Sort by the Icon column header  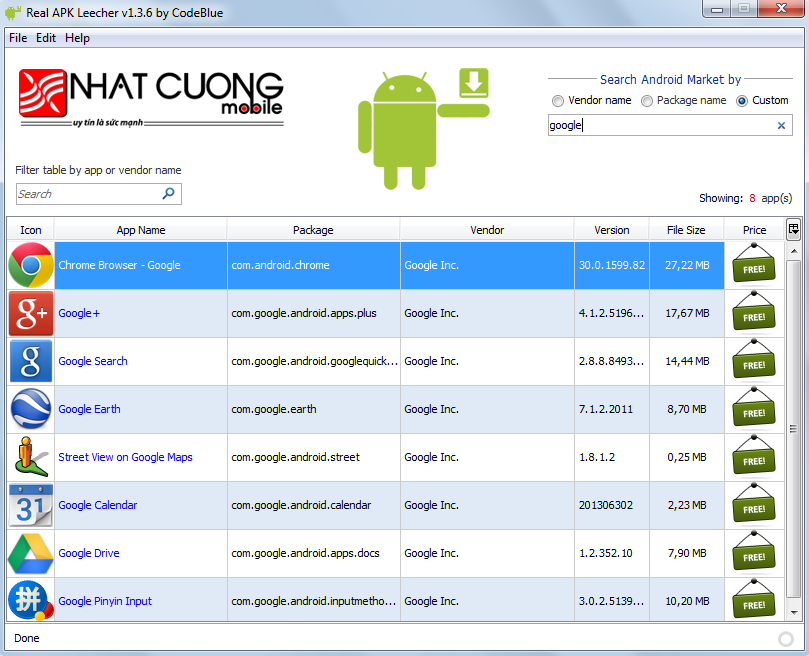(30, 230)
